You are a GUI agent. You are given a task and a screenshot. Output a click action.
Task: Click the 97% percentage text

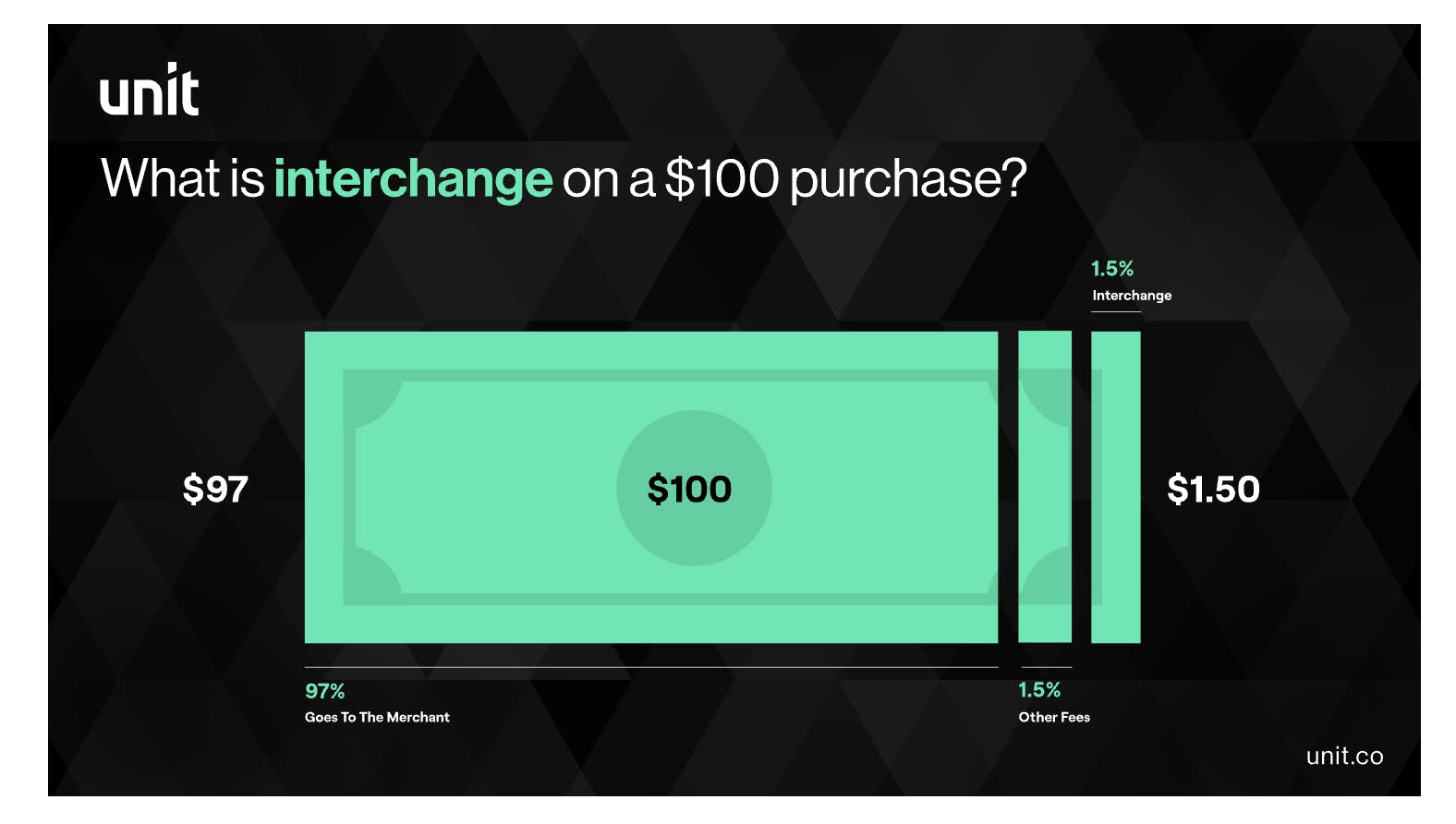pos(325,691)
